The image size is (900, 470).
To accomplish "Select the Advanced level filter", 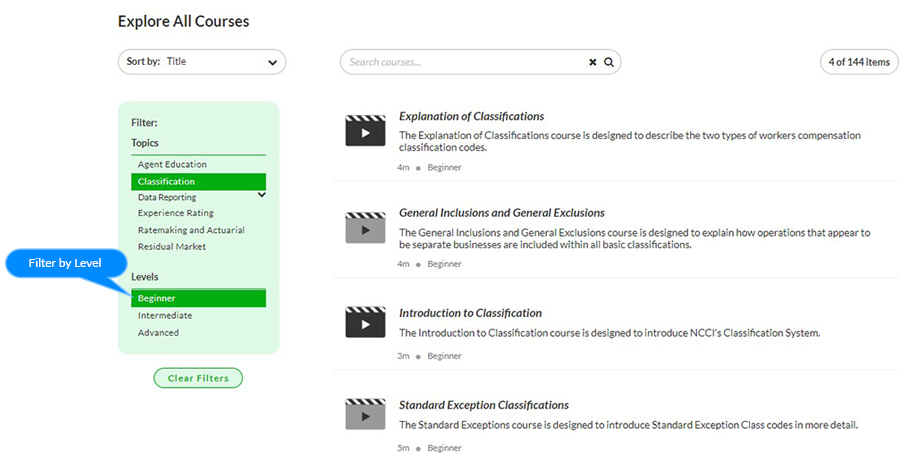I will tap(158, 332).
